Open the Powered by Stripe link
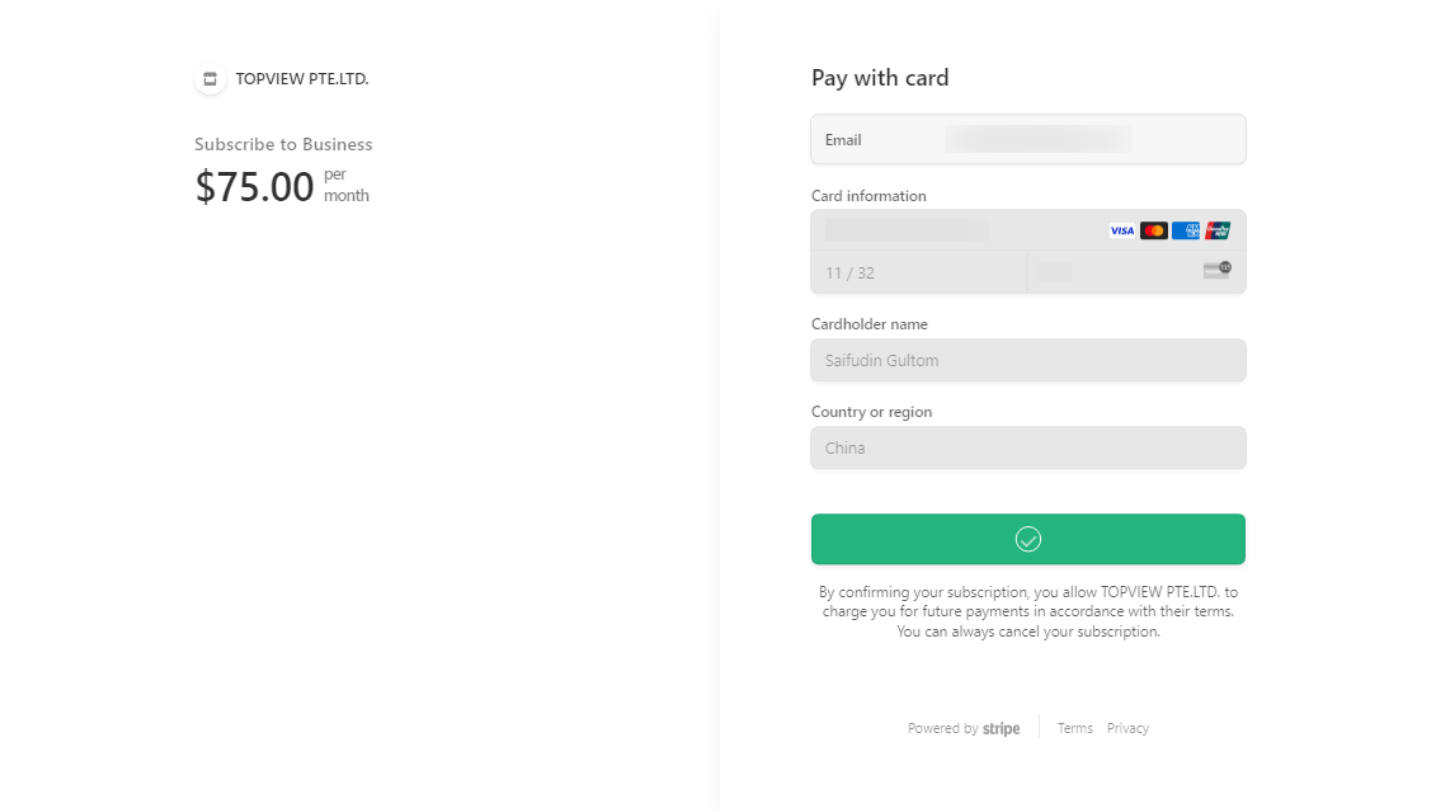 [x=963, y=729]
